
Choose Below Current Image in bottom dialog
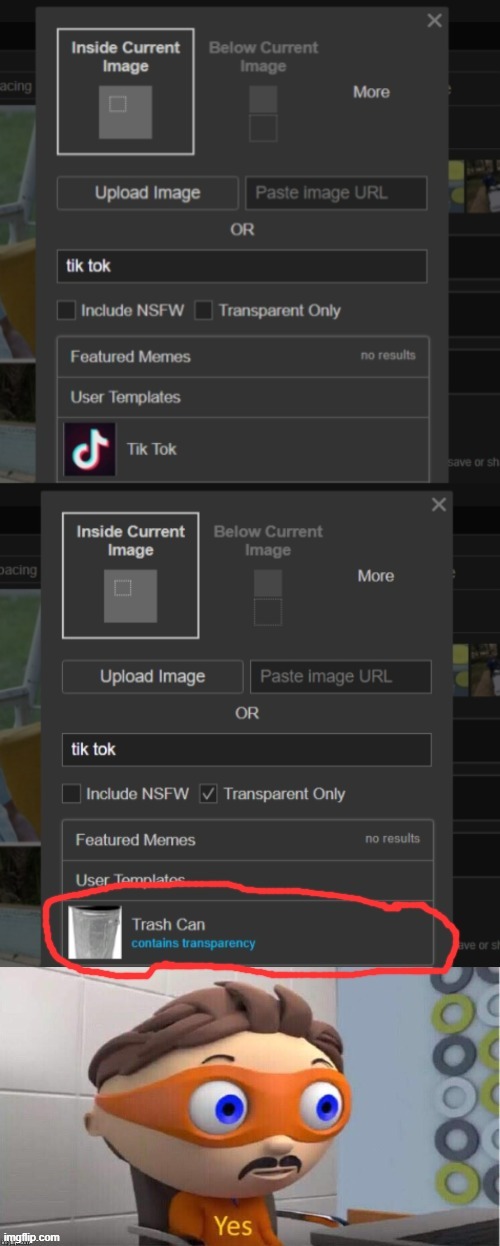tap(268, 575)
